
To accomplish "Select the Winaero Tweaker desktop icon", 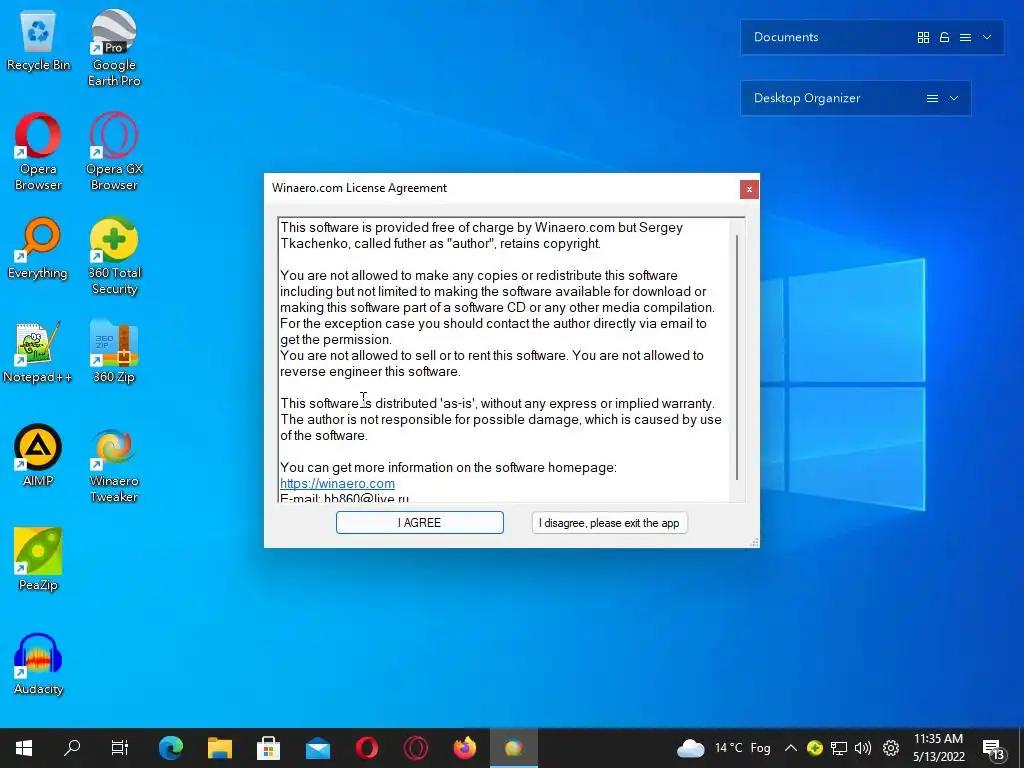I will [x=114, y=465].
